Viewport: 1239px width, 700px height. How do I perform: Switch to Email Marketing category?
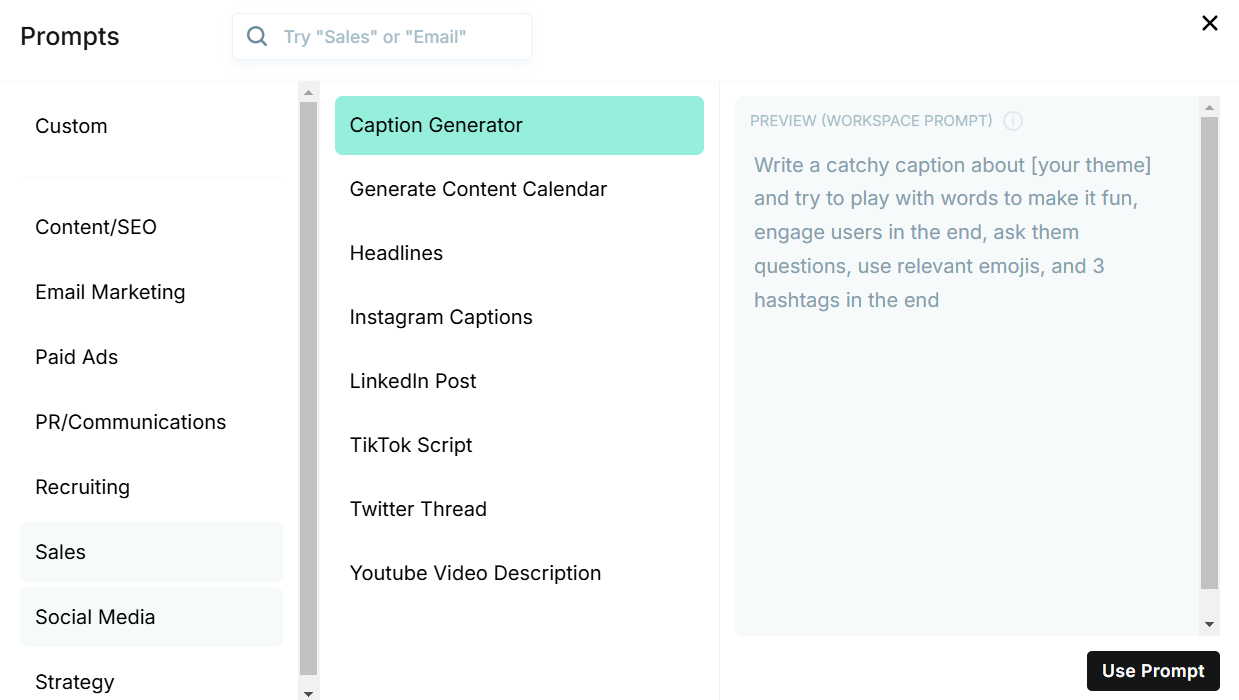(110, 292)
